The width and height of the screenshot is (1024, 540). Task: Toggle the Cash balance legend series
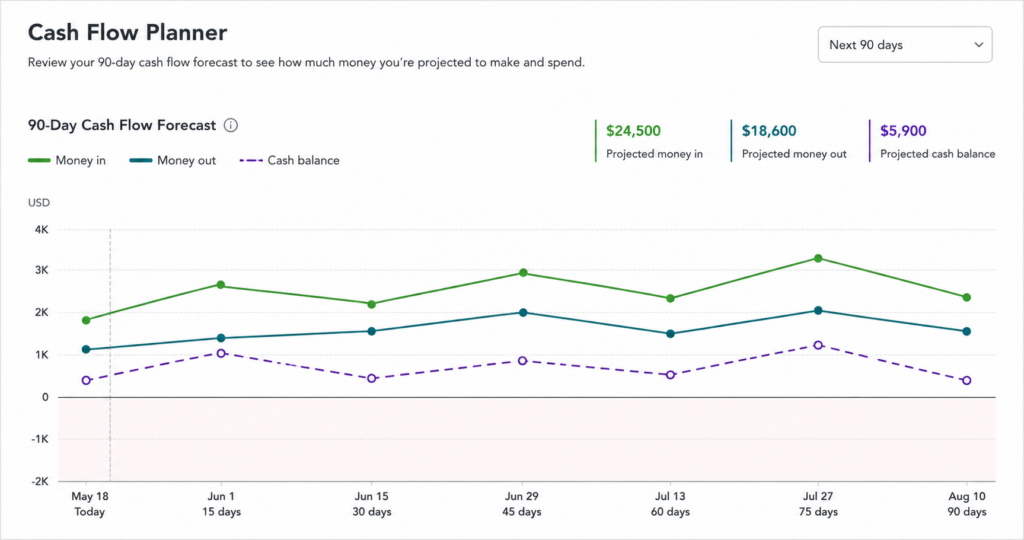pos(289,161)
